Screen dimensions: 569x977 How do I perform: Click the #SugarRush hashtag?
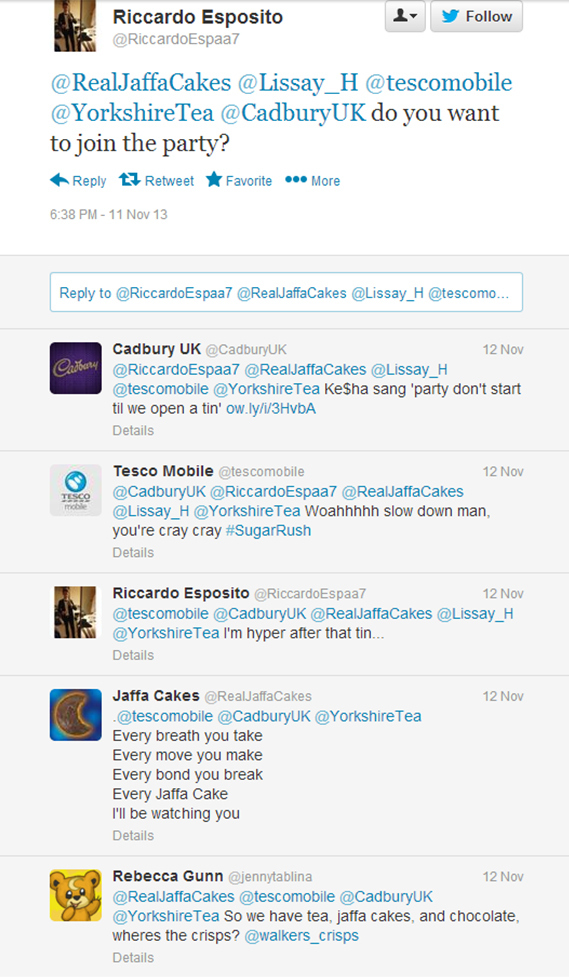click(x=268, y=531)
